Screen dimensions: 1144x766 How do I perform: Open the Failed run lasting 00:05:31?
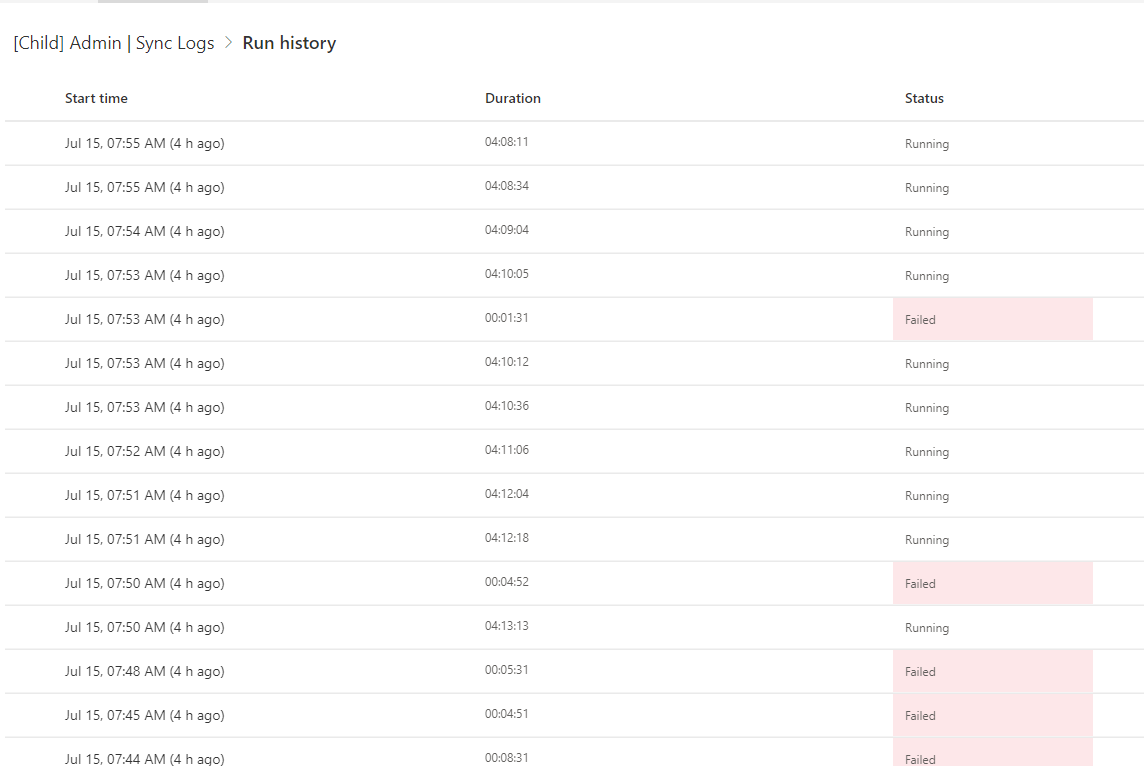[x=506, y=670]
